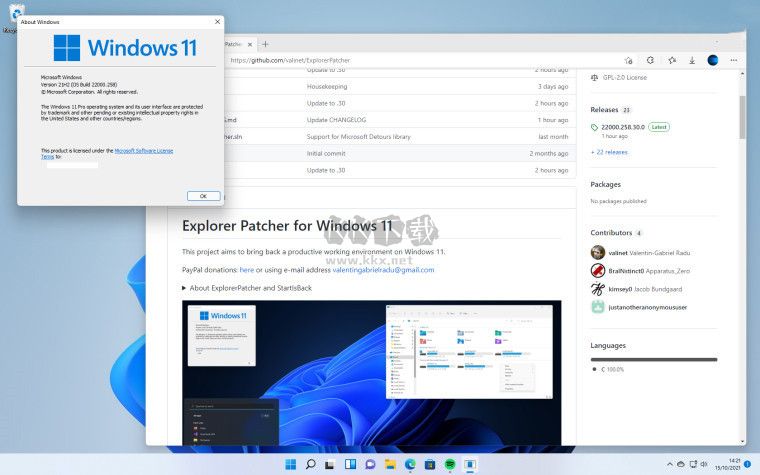Open Spotify from the taskbar

click(x=449, y=465)
